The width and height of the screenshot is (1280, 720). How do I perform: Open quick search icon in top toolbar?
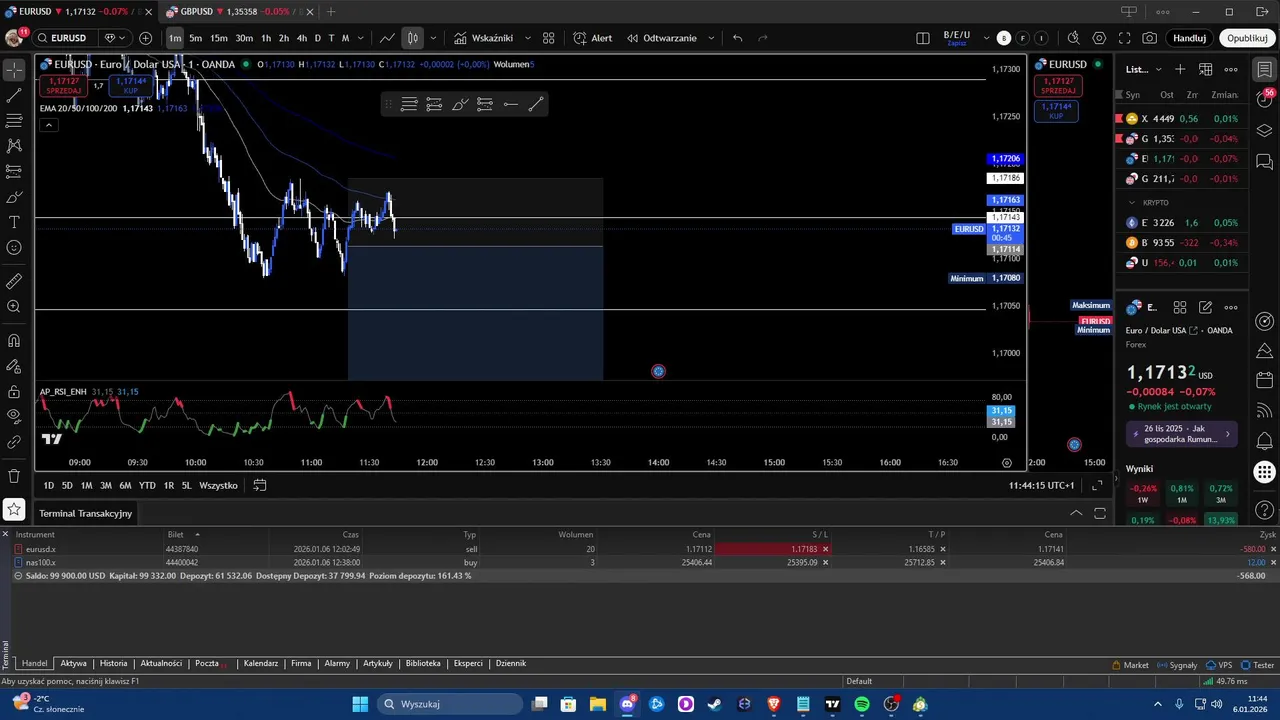pyautogui.click(x=1074, y=38)
